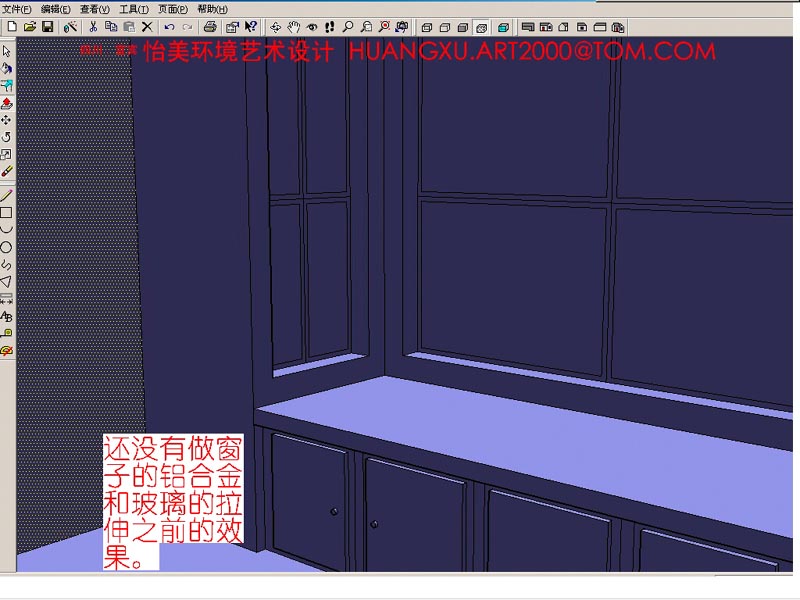Select the Dimension tool
Viewport: 800px width, 600px height.
click(x=7, y=299)
